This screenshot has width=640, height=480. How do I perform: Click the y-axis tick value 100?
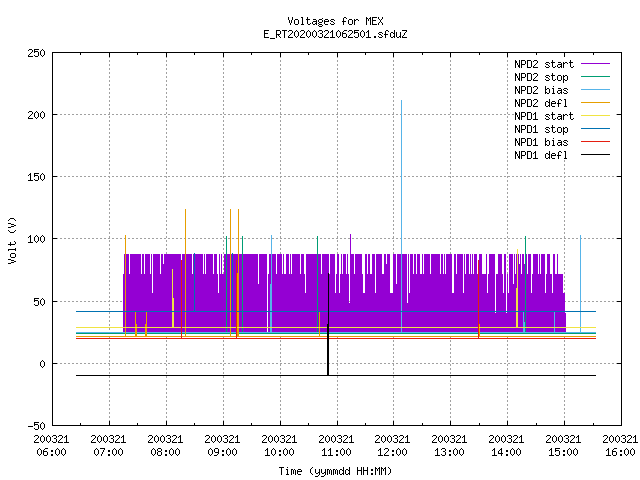pyautogui.click(x=36, y=239)
